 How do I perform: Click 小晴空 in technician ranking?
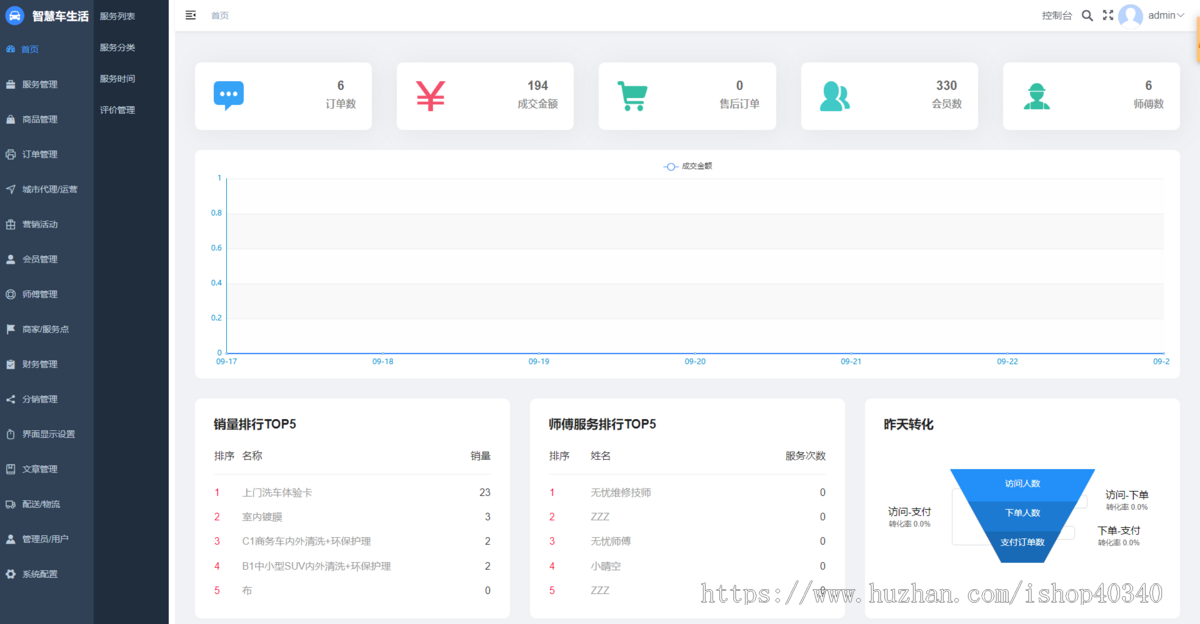coord(607,566)
